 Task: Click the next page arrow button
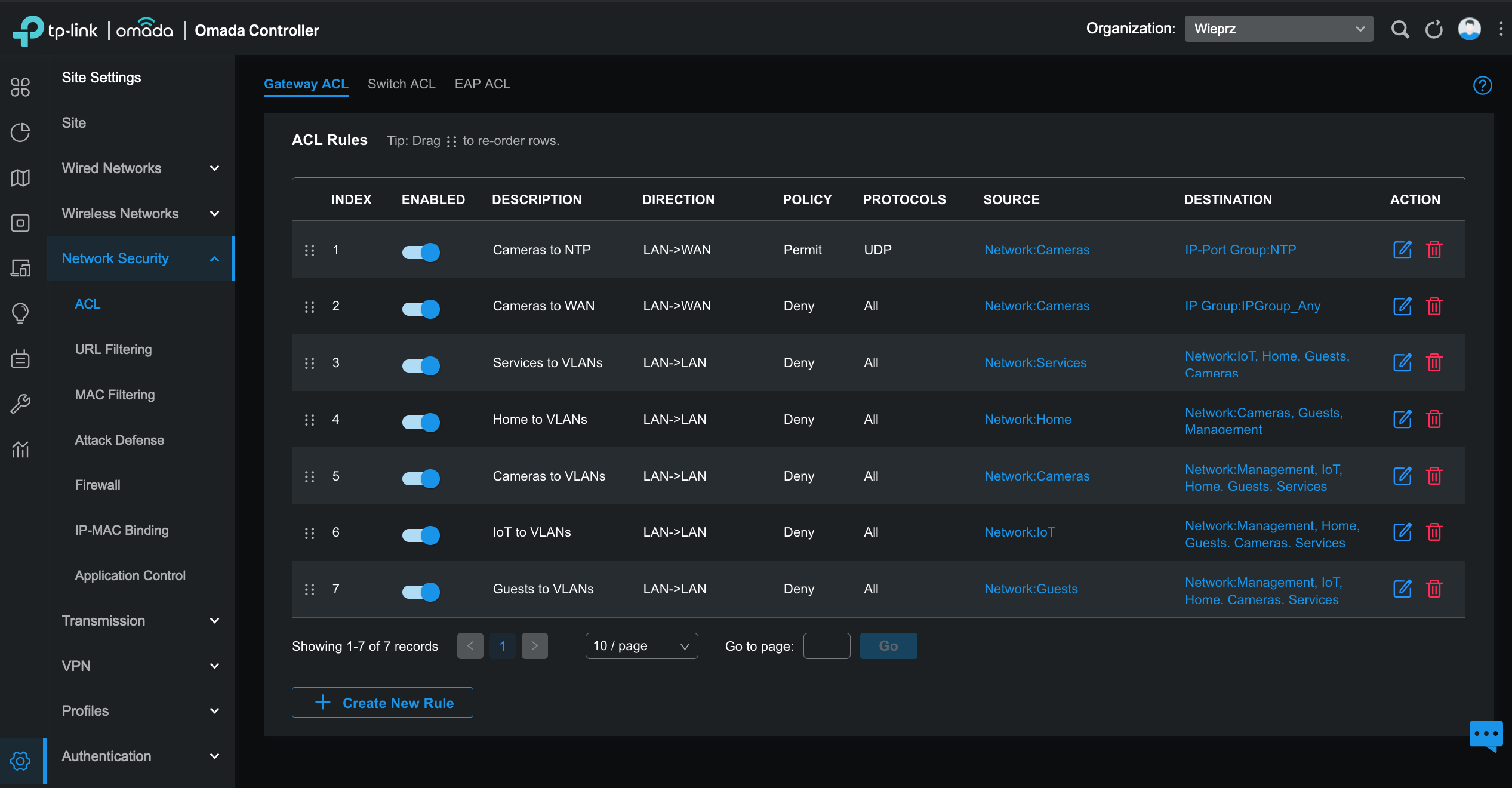click(x=534, y=645)
